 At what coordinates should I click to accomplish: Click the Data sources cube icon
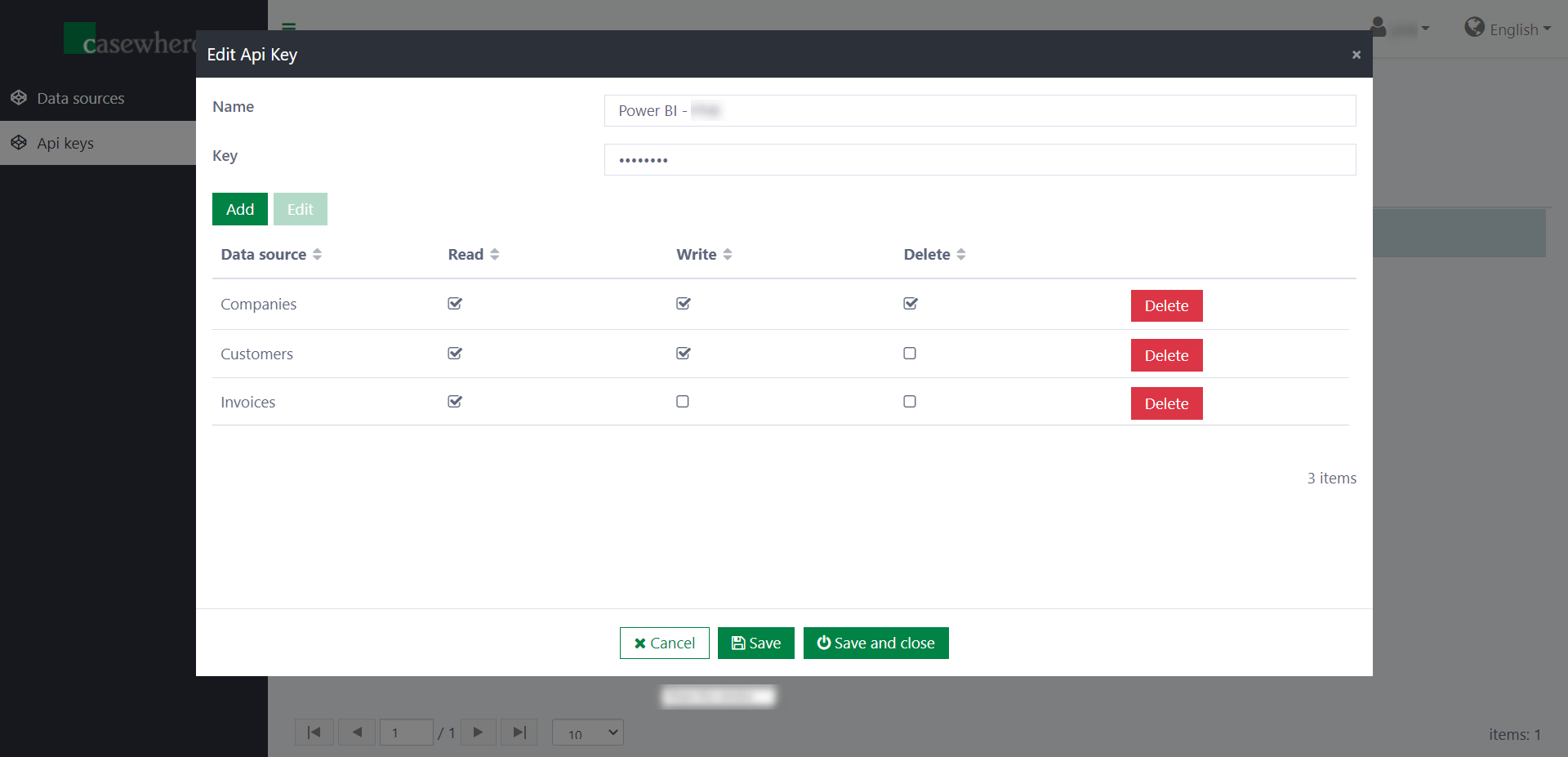tap(19, 98)
